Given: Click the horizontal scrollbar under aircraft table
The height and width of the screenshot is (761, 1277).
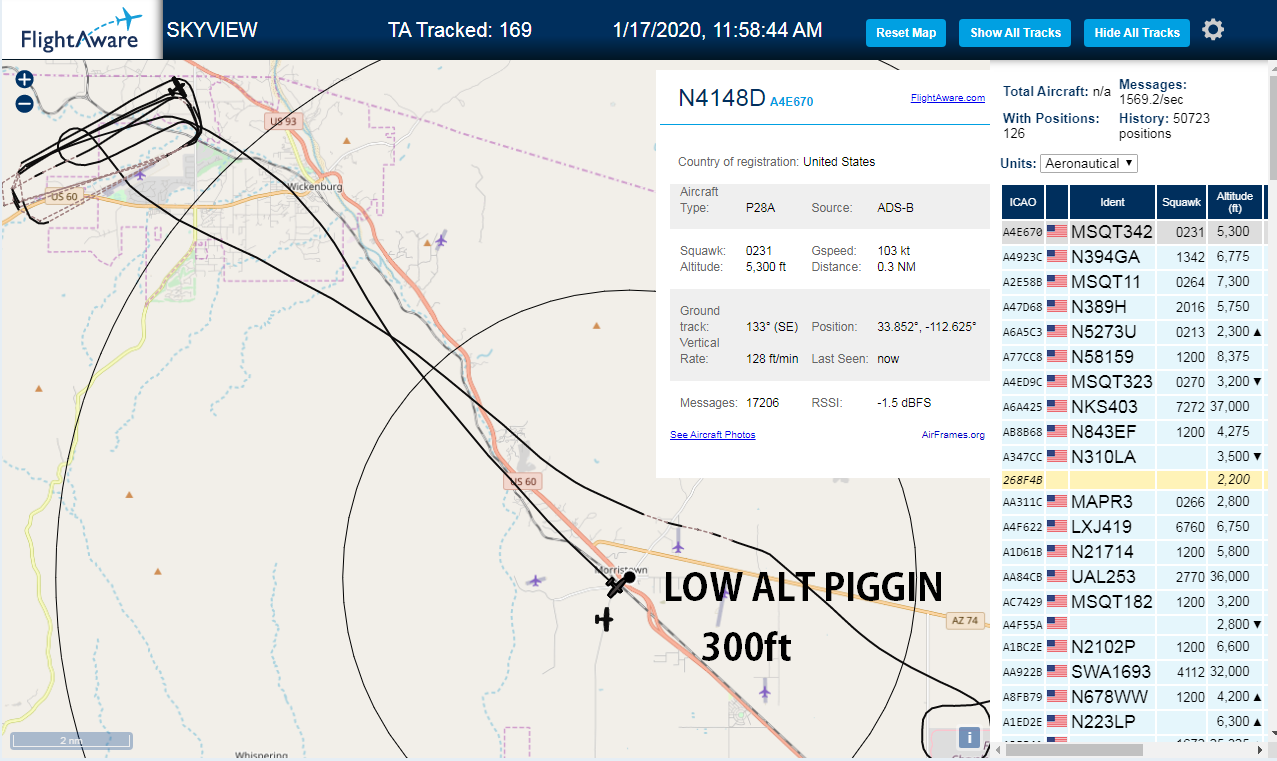Looking at the screenshot, I should pos(1076,749).
